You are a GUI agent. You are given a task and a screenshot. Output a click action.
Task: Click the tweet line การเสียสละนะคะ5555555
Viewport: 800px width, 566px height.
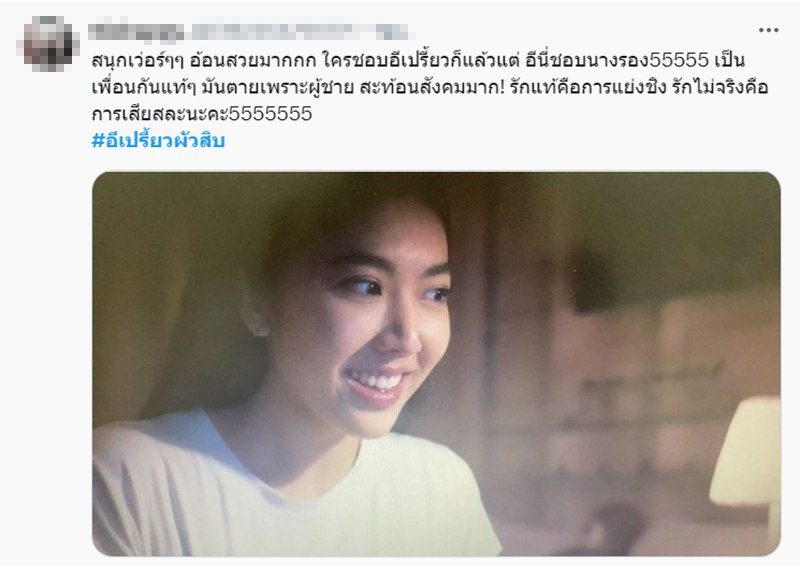(202, 113)
